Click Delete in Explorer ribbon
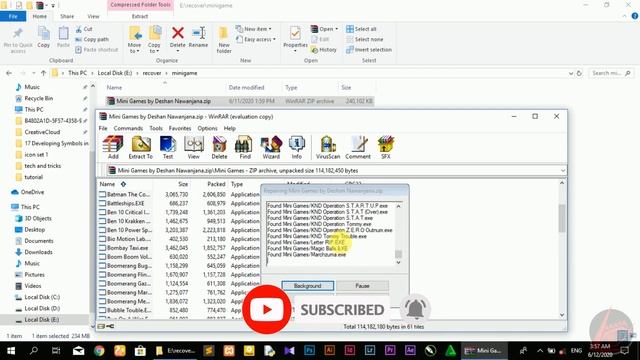This screenshot has width=640, height=360. tap(178, 38)
